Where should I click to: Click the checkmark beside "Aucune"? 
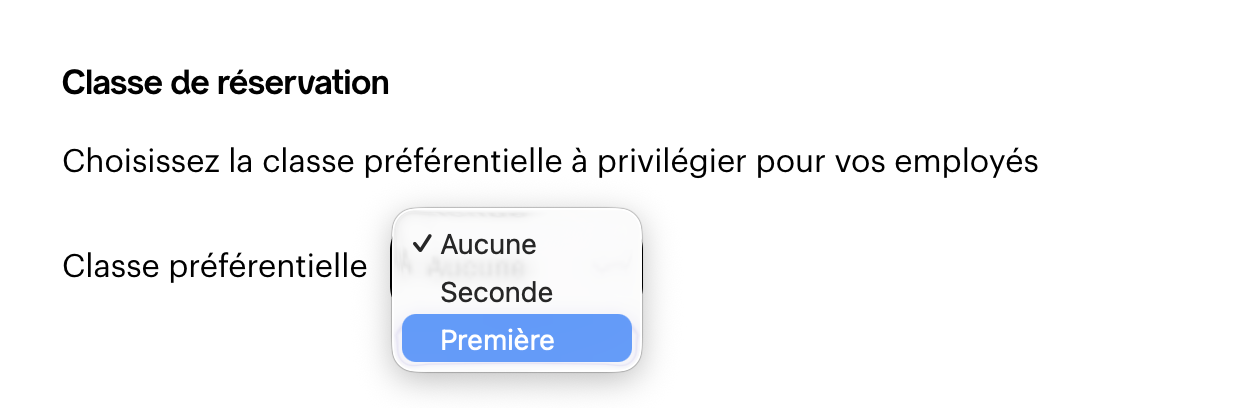(422, 244)
